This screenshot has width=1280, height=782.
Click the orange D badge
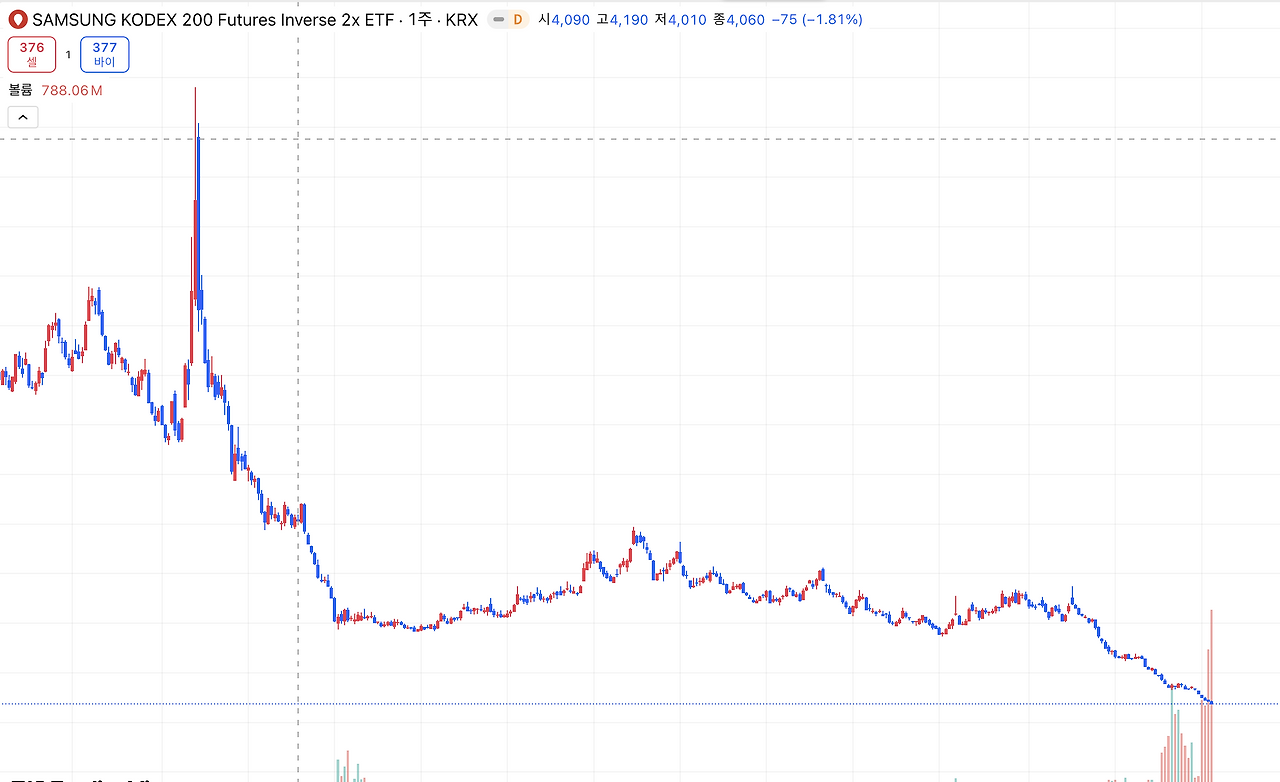[x=518, y=19]
